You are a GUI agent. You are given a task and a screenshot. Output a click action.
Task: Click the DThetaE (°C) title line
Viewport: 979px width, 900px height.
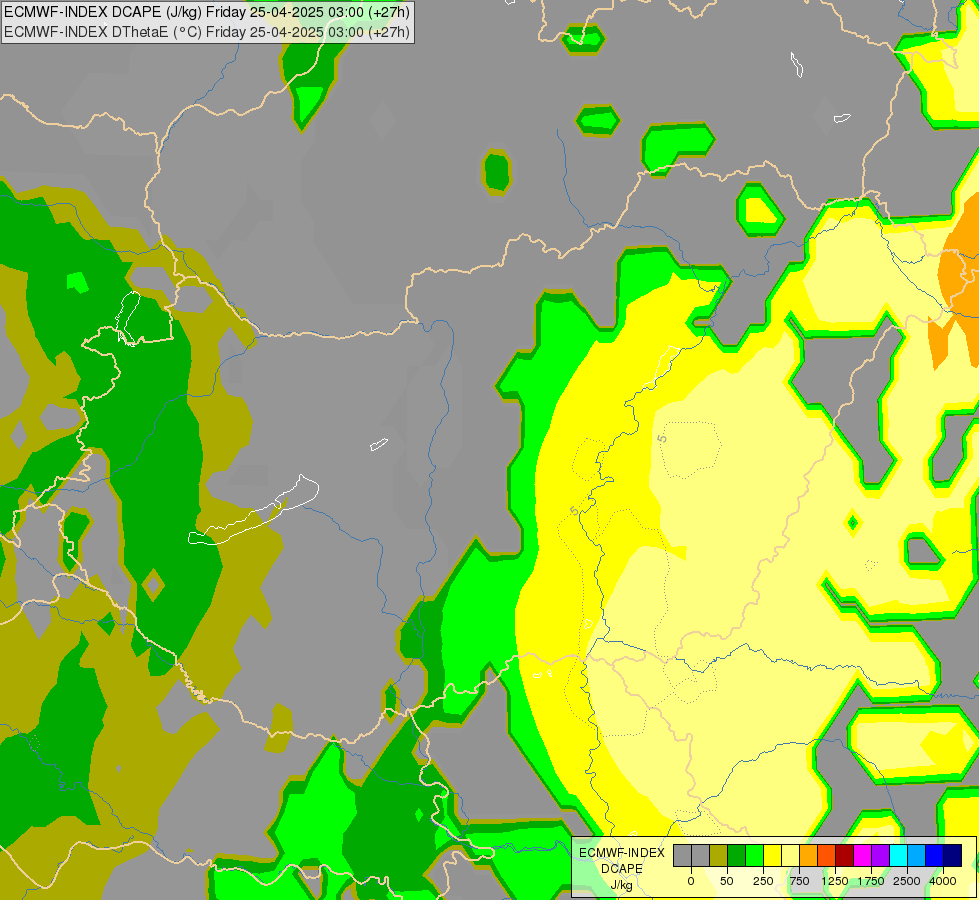(x=207, y=31)
